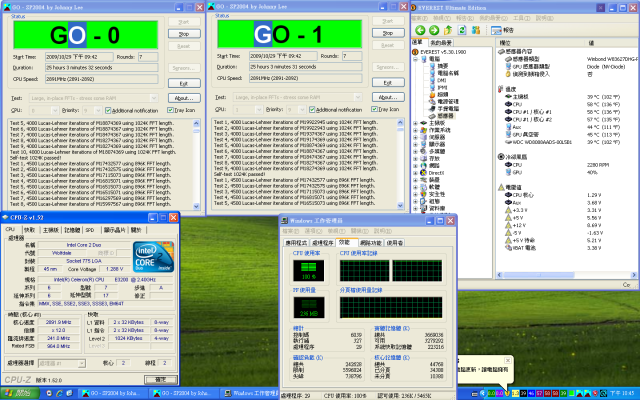This screenshot has width=640, height=400.
Task: Click the Intel Core 2 logo in CPU-Z
Action: [153, 257]
